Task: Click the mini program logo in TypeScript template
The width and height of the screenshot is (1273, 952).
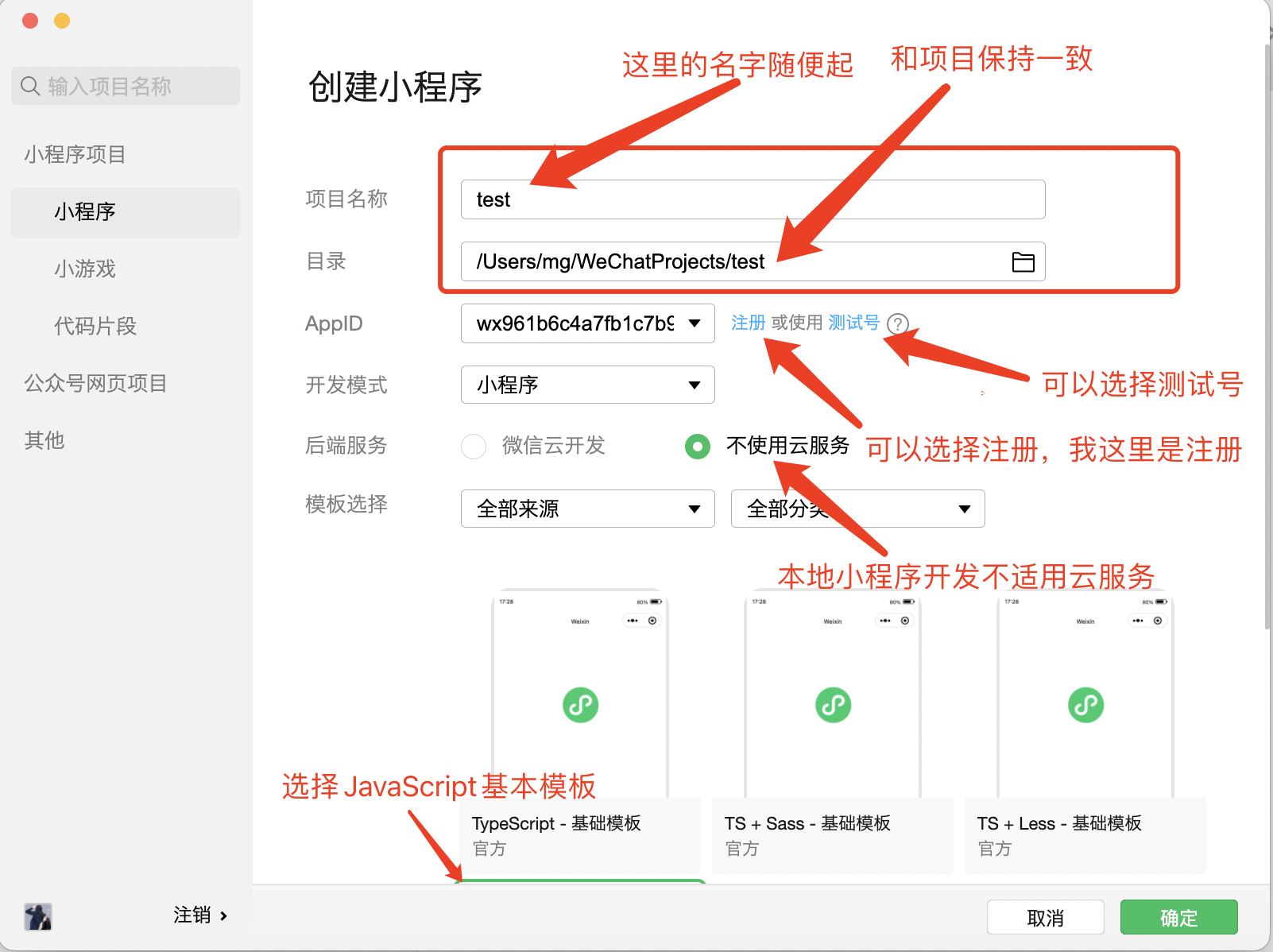Action: [x=581, y=705]
